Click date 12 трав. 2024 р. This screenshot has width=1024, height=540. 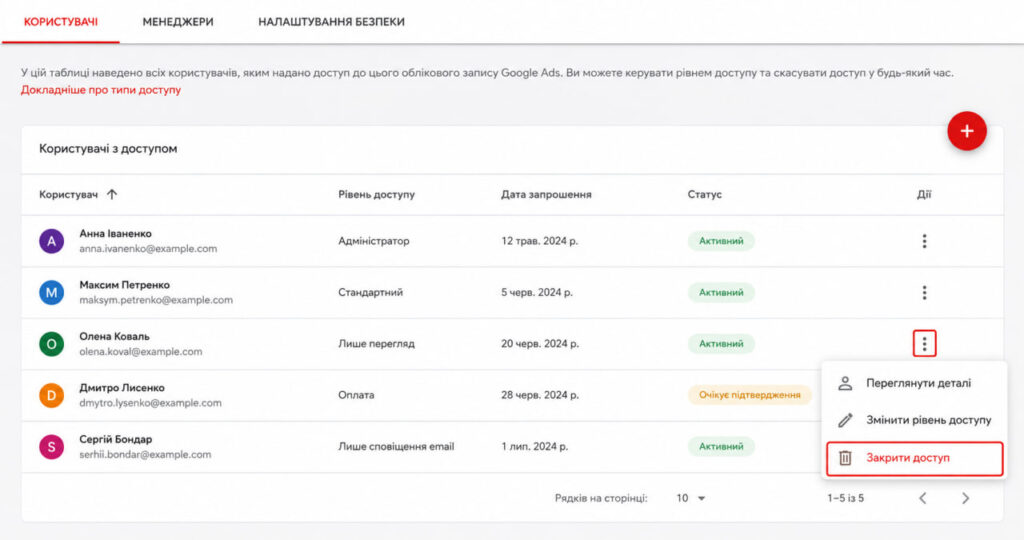click(x=539, y=241)
